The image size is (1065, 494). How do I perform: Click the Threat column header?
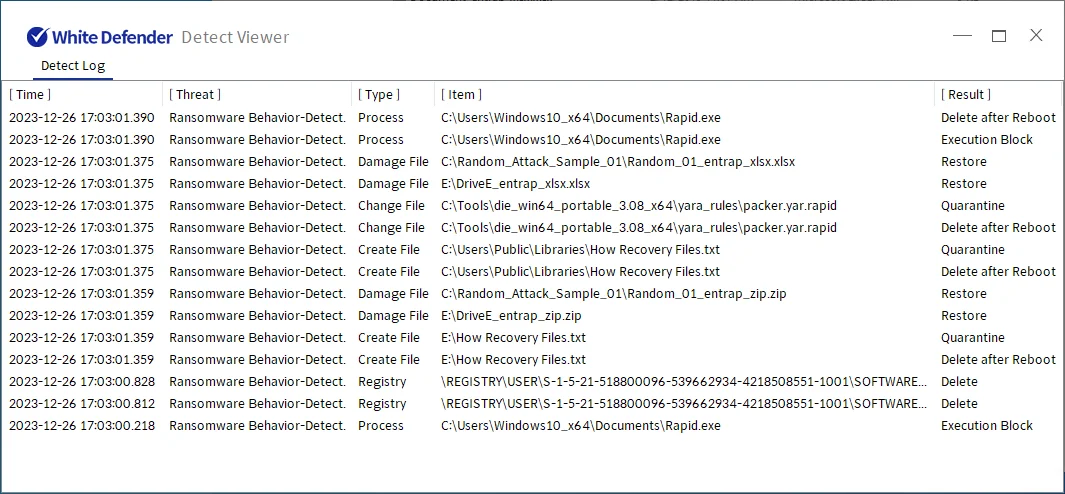(195, 94)
